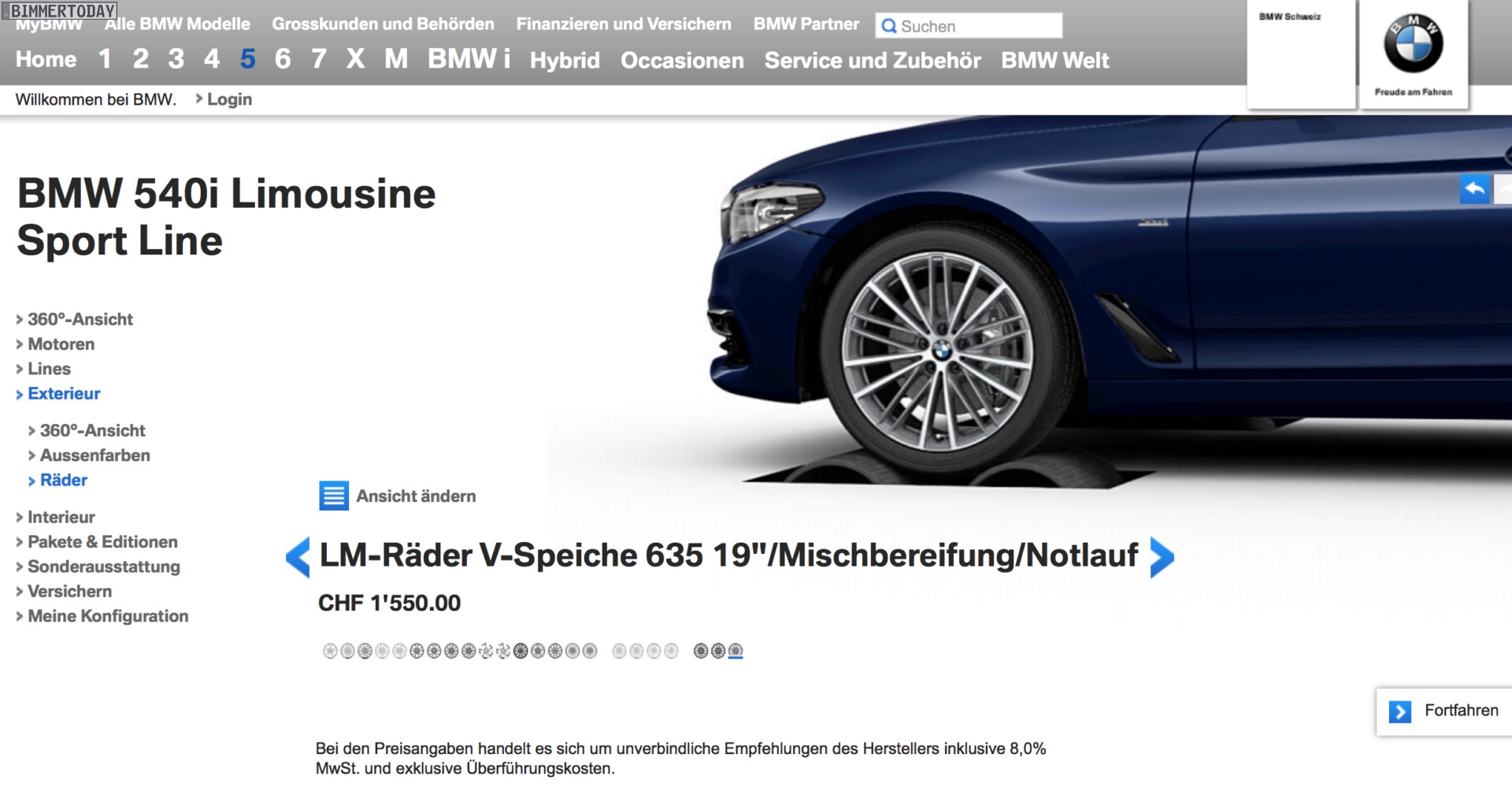Go to previous wheel with left arrow

pos(298,557)
